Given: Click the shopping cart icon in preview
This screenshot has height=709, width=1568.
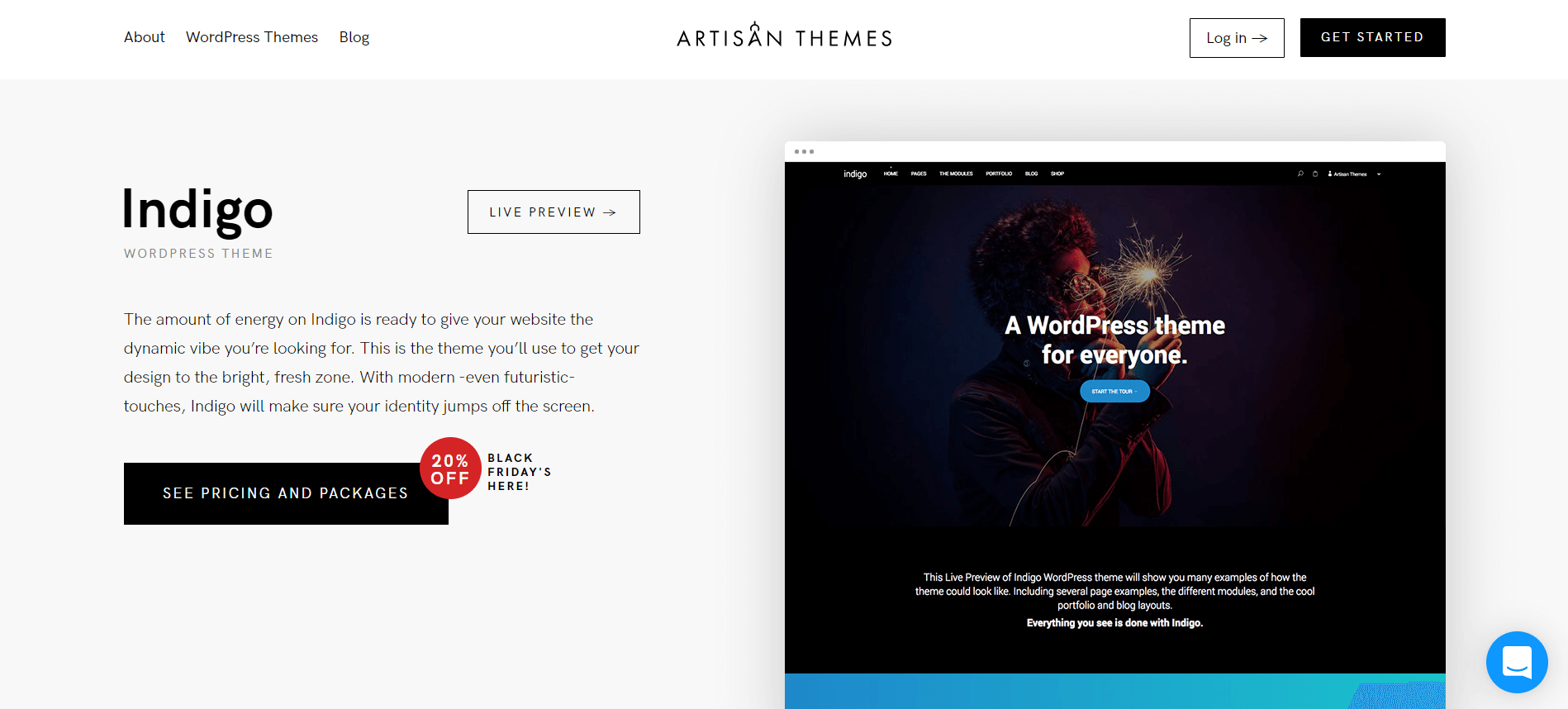Looking at the screenshot, I should [x=1315, y=174].
